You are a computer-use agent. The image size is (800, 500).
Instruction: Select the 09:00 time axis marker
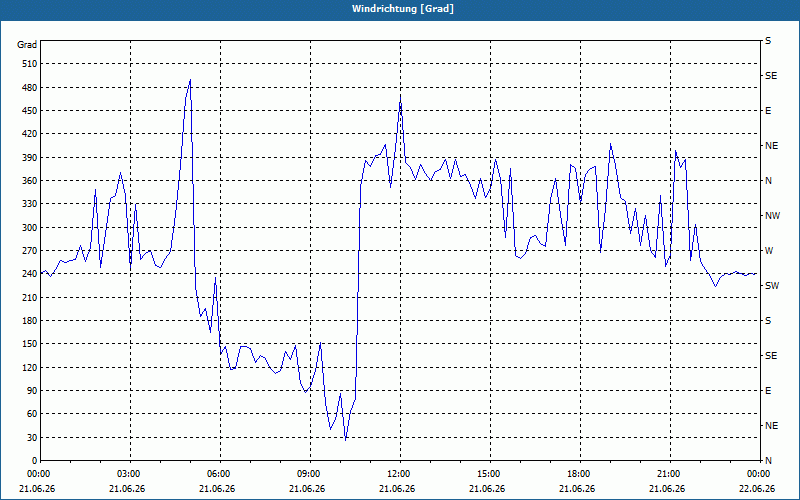pos(310,473)
